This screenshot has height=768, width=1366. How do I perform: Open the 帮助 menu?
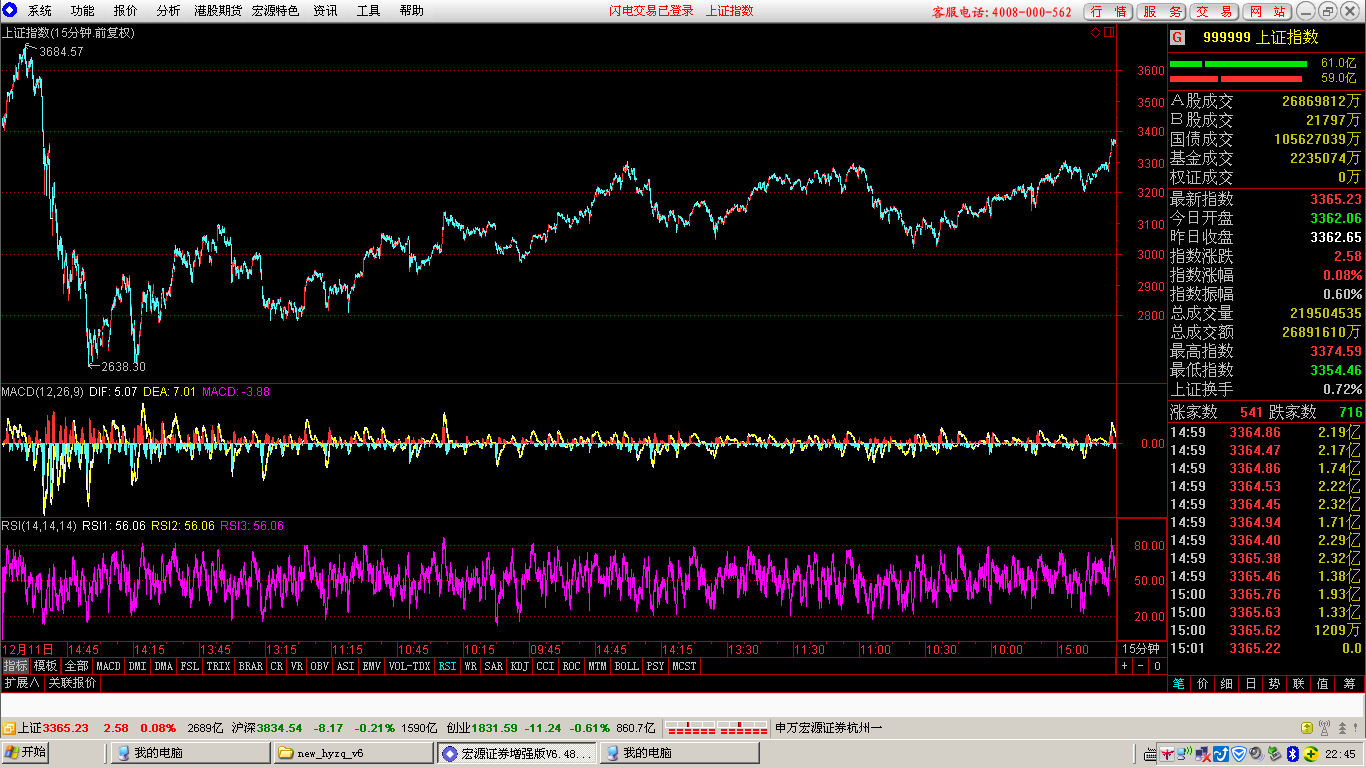[411, 11]
